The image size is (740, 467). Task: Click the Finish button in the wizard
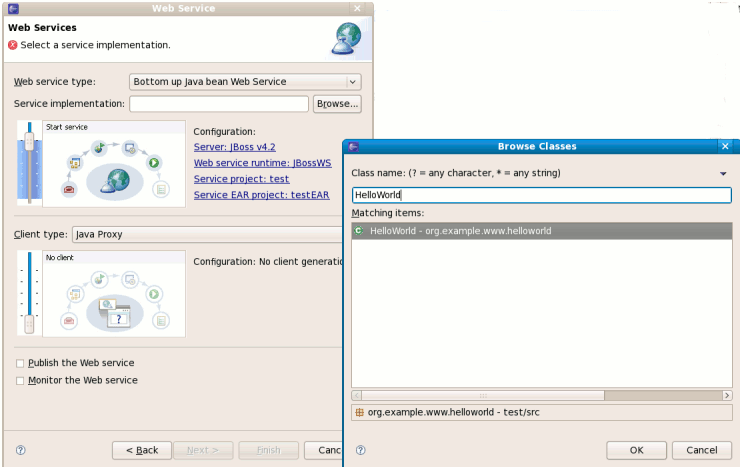tap(269, 450)
